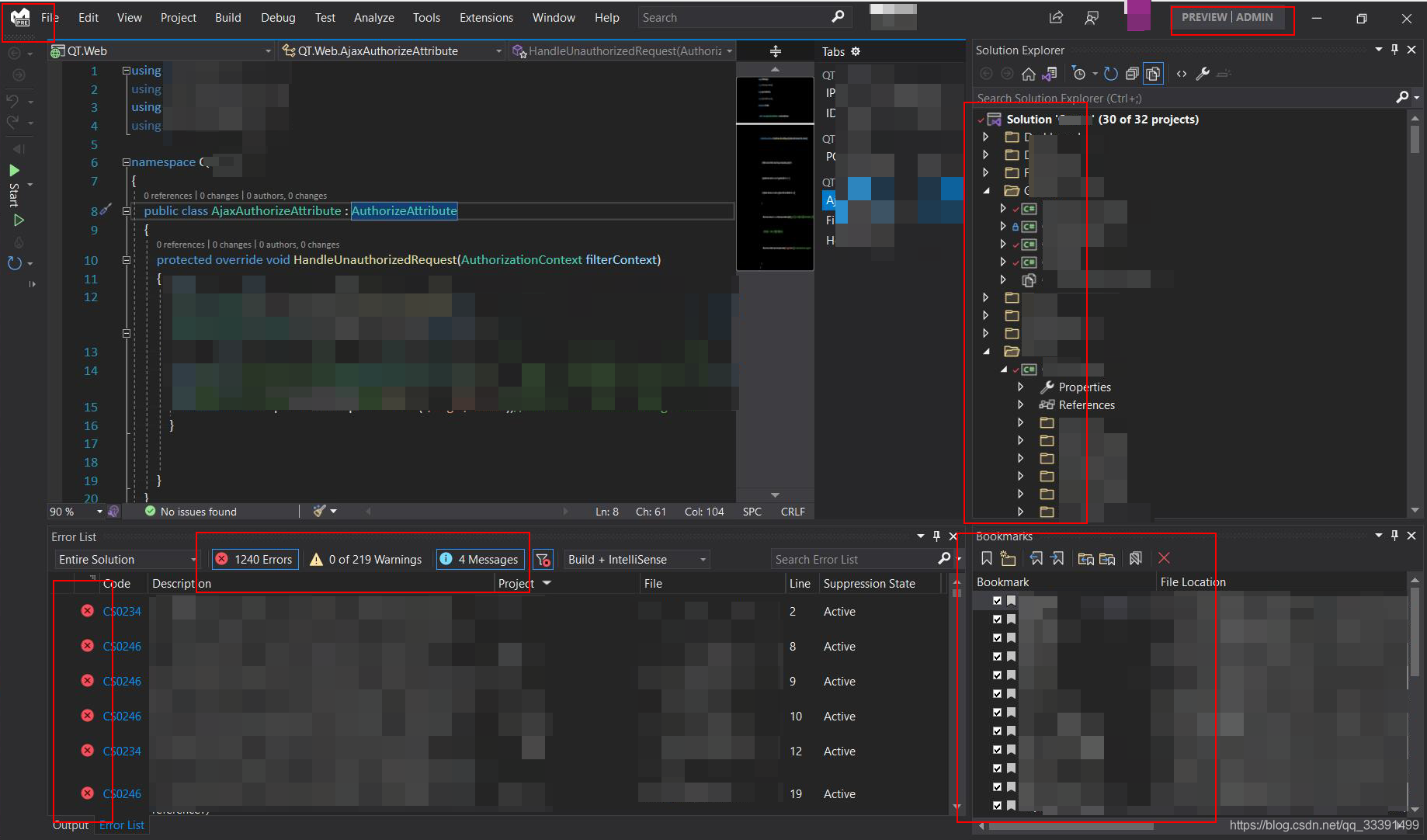The width and height of the screenshot is (1427, 840).
Task: Open error CS0234 on line 2
Action: (x=122, y=611)
